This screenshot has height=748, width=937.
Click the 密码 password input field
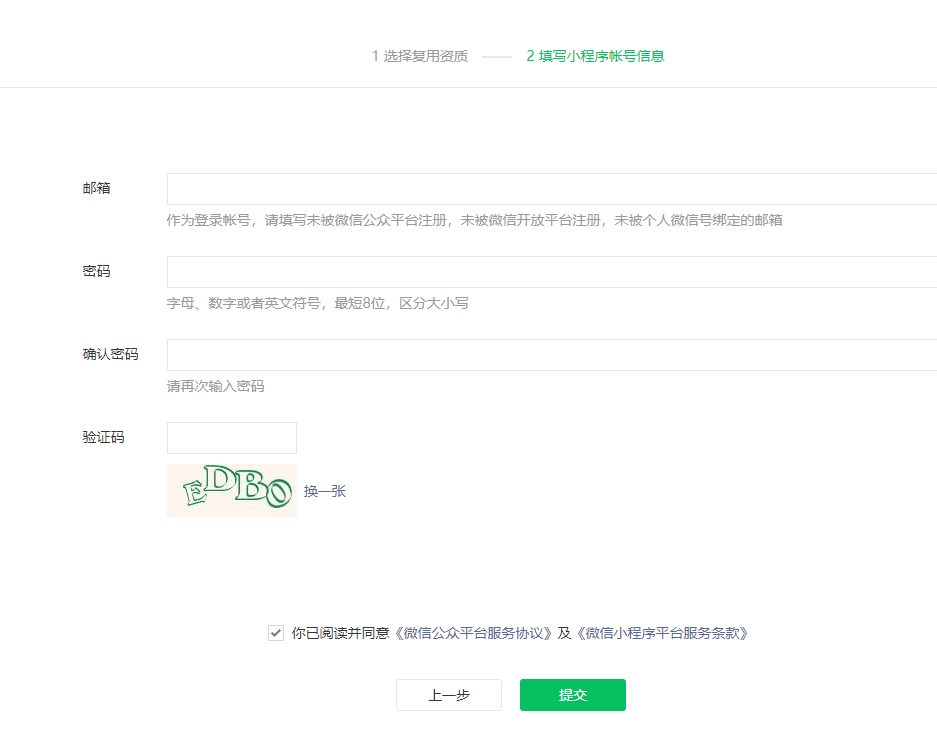pyautogui.click(x=552, y=272)
